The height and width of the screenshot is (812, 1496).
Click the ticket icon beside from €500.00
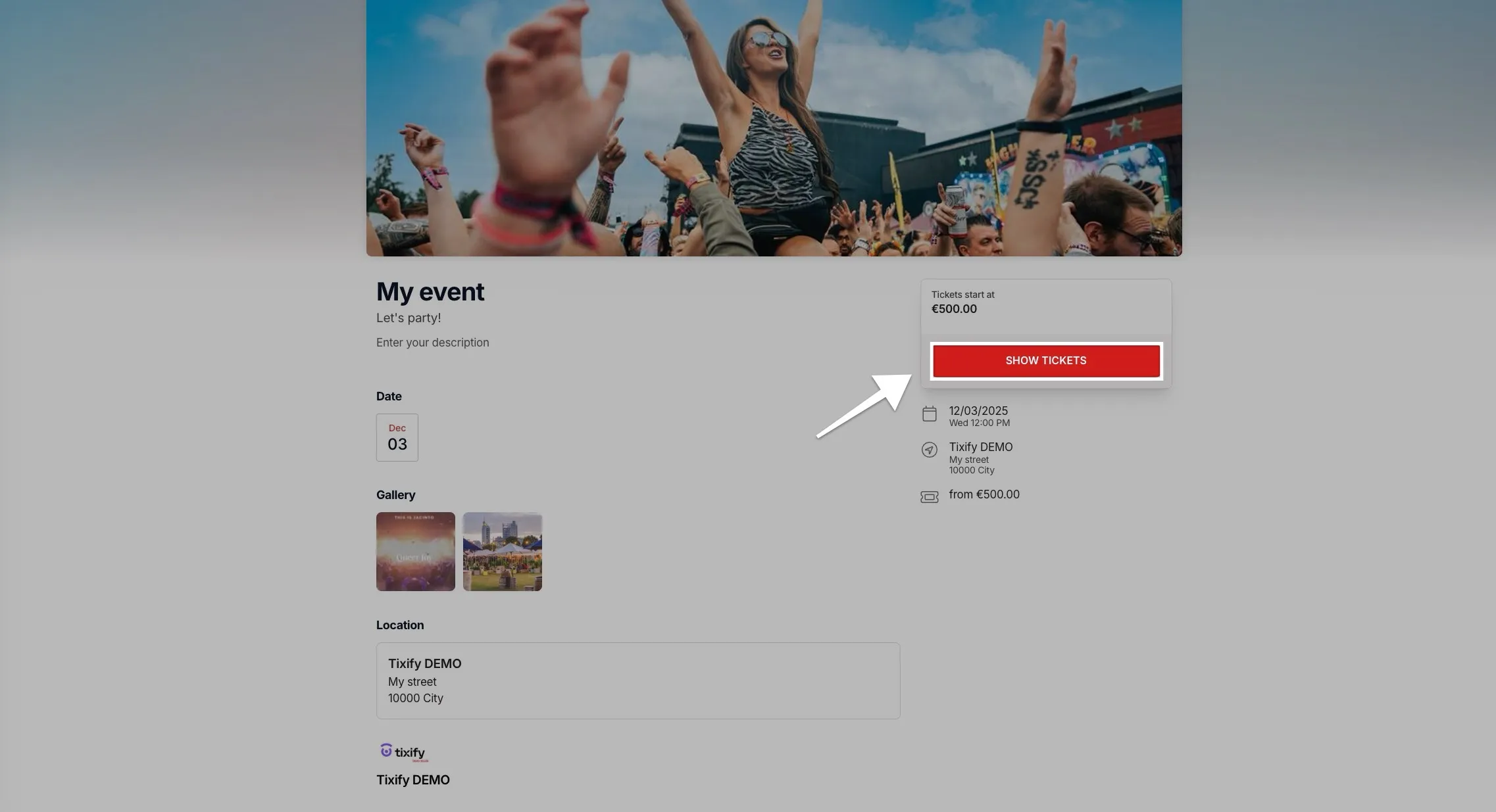930,497
